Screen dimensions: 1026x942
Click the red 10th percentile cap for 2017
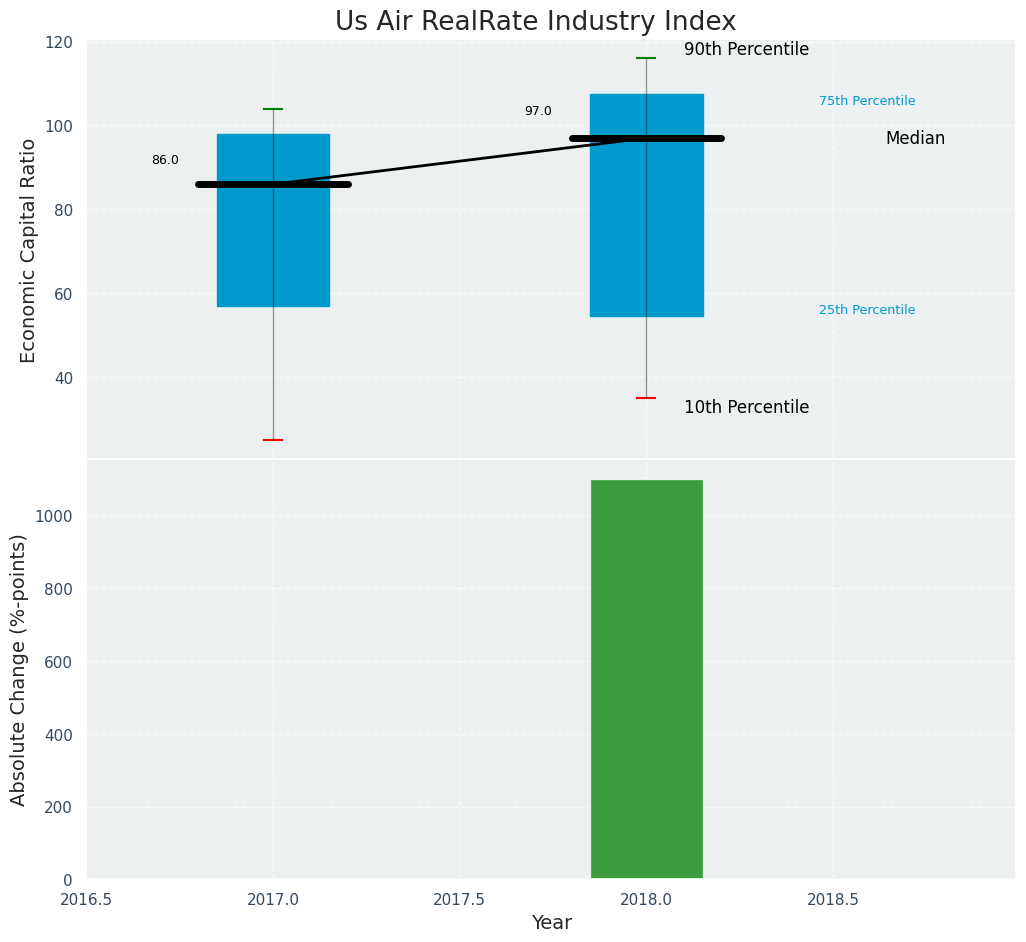point(273,440)
